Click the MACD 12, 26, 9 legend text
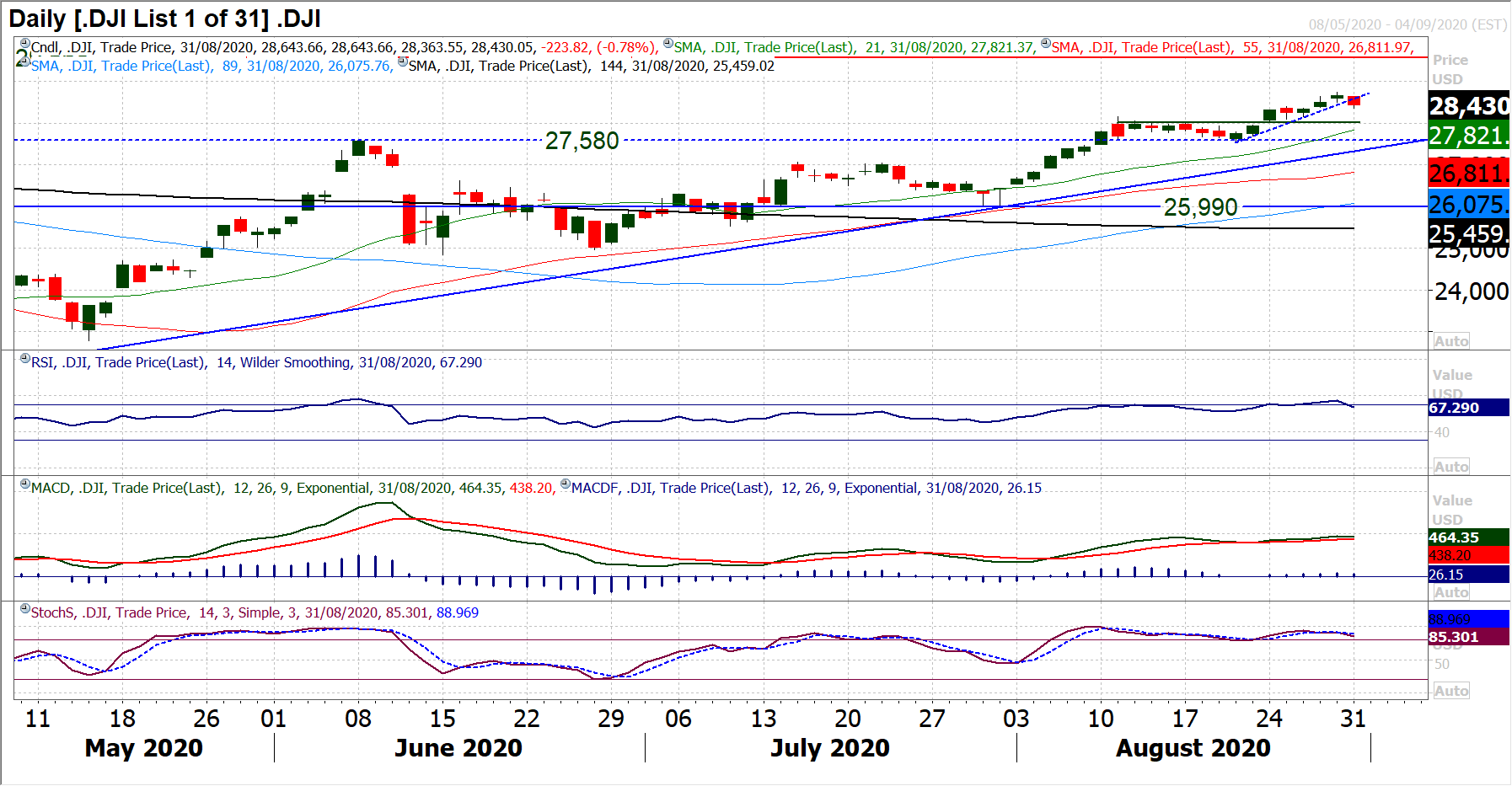Screen dimensions: 1512x786 292,488
